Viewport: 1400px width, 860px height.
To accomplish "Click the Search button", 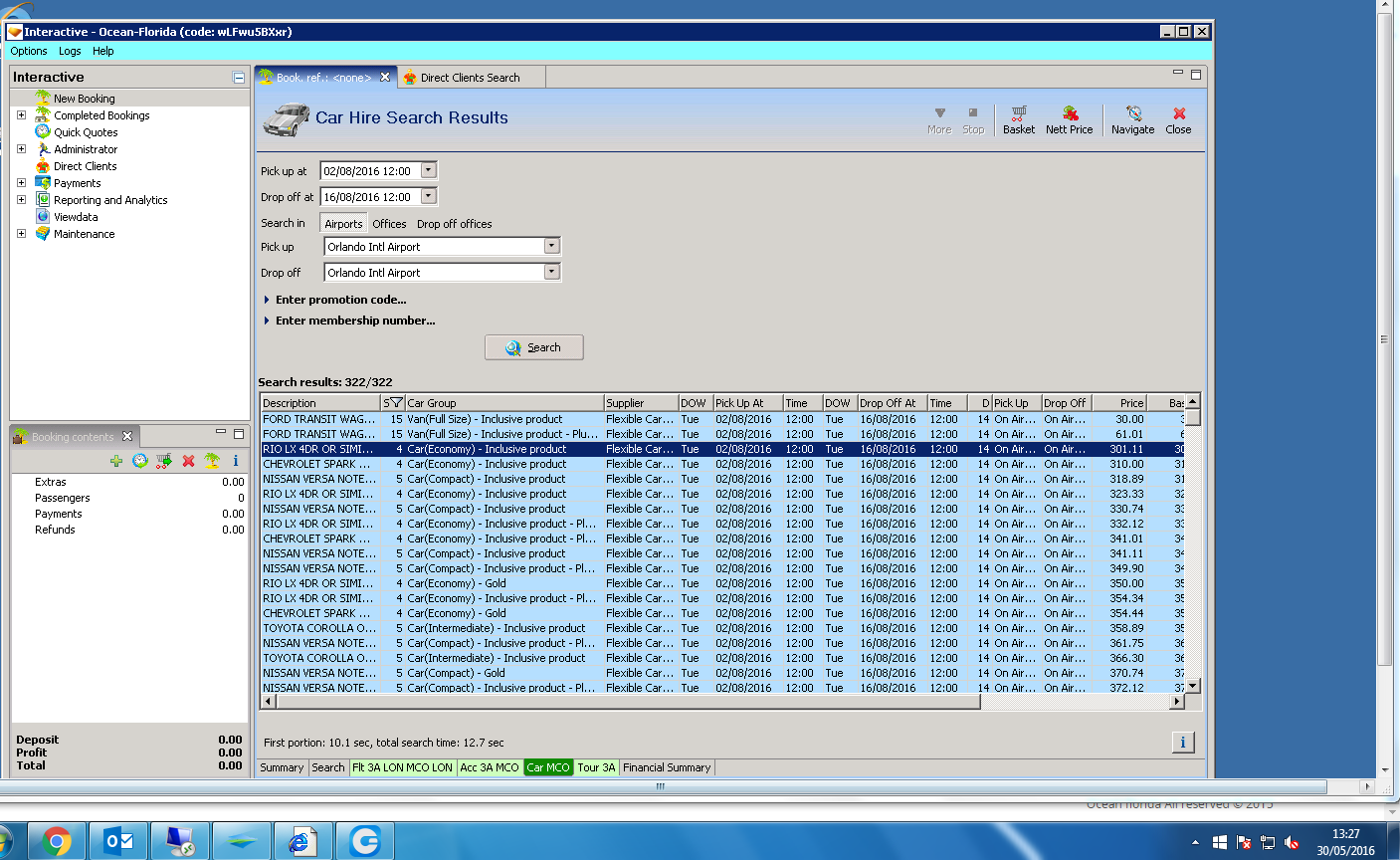I will (x=533, y=347).
